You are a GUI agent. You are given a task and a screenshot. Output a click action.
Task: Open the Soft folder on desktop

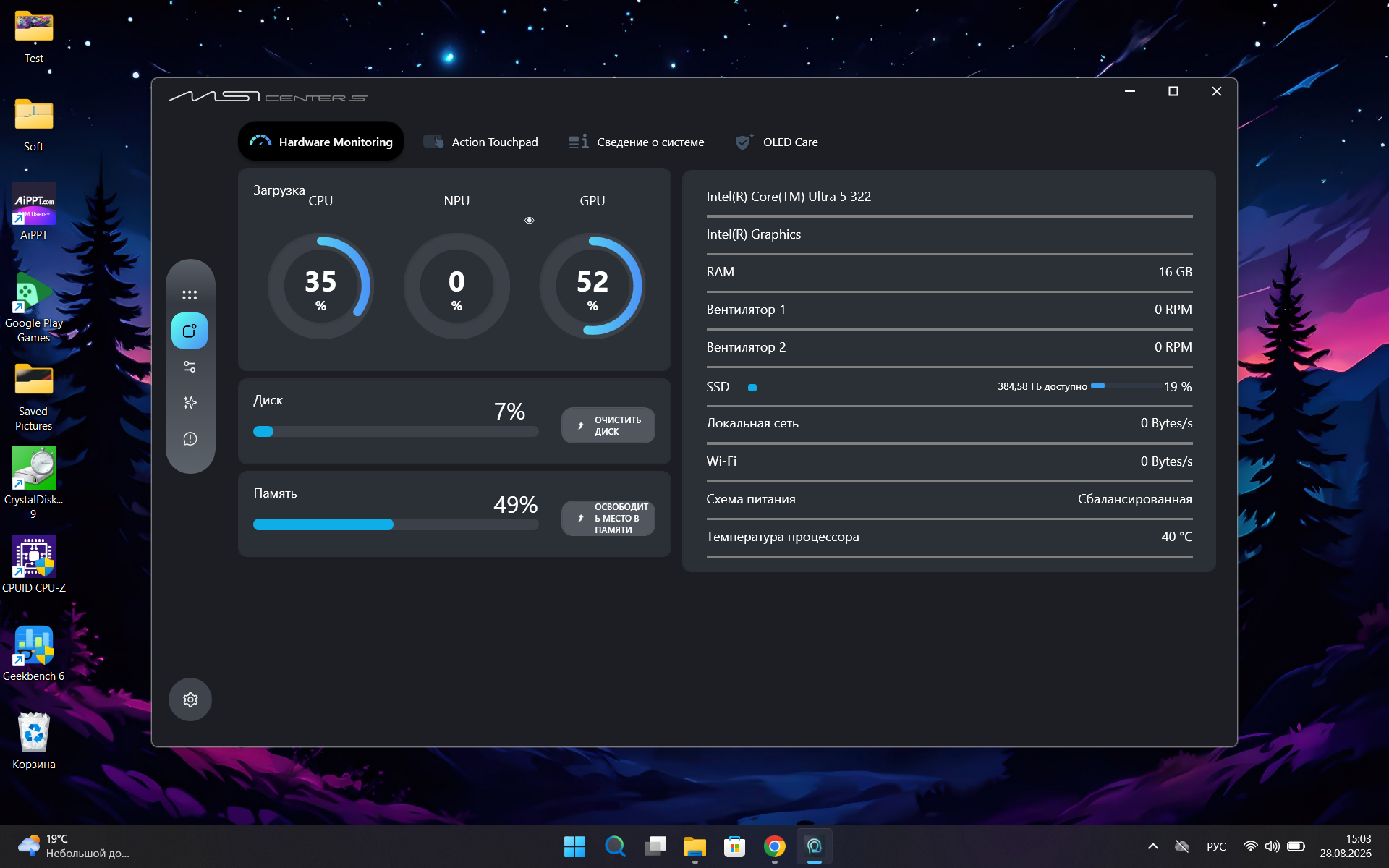point(34,126)
